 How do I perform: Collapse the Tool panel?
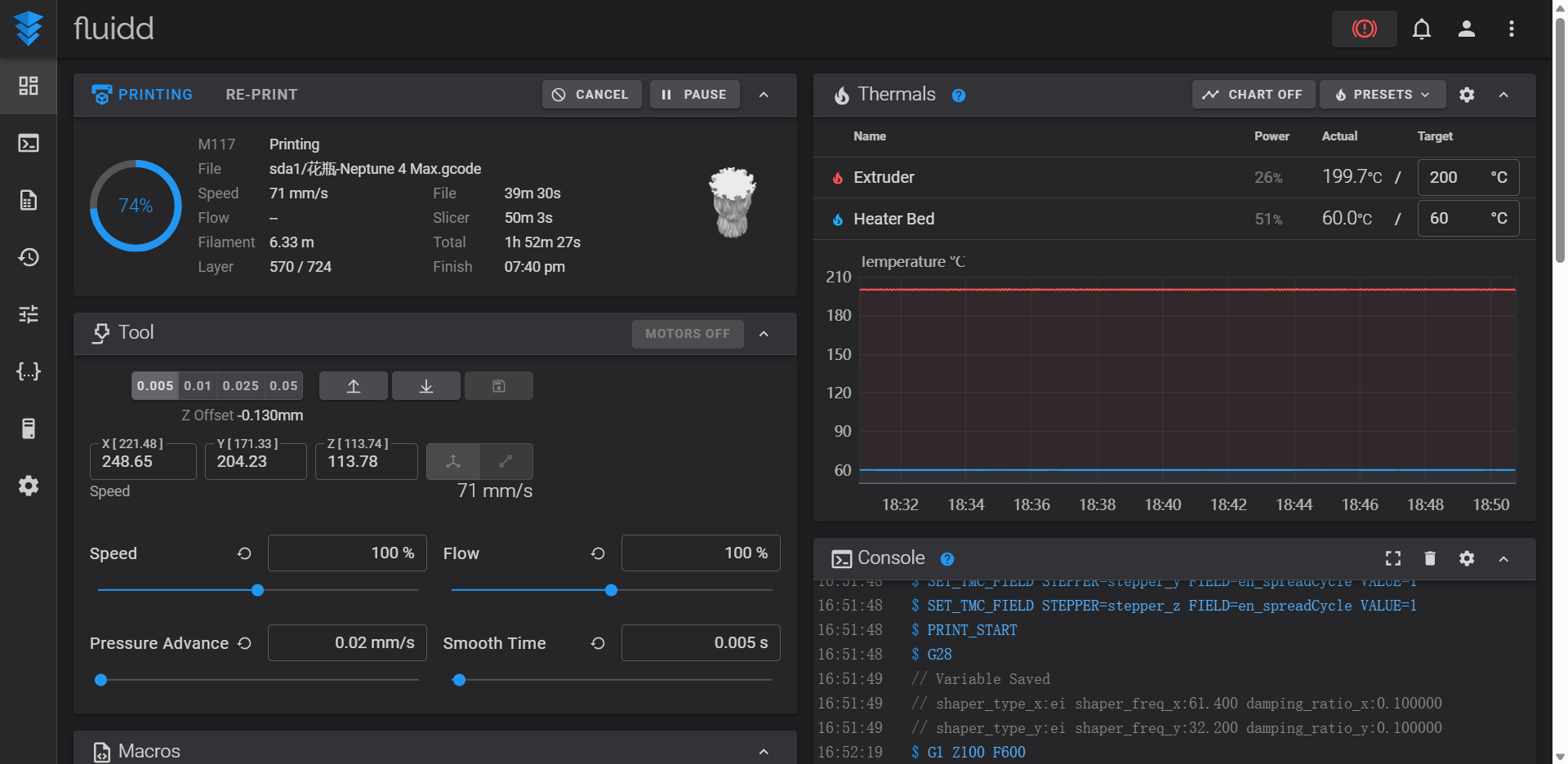pyautogui.click(x=764, y=334)
